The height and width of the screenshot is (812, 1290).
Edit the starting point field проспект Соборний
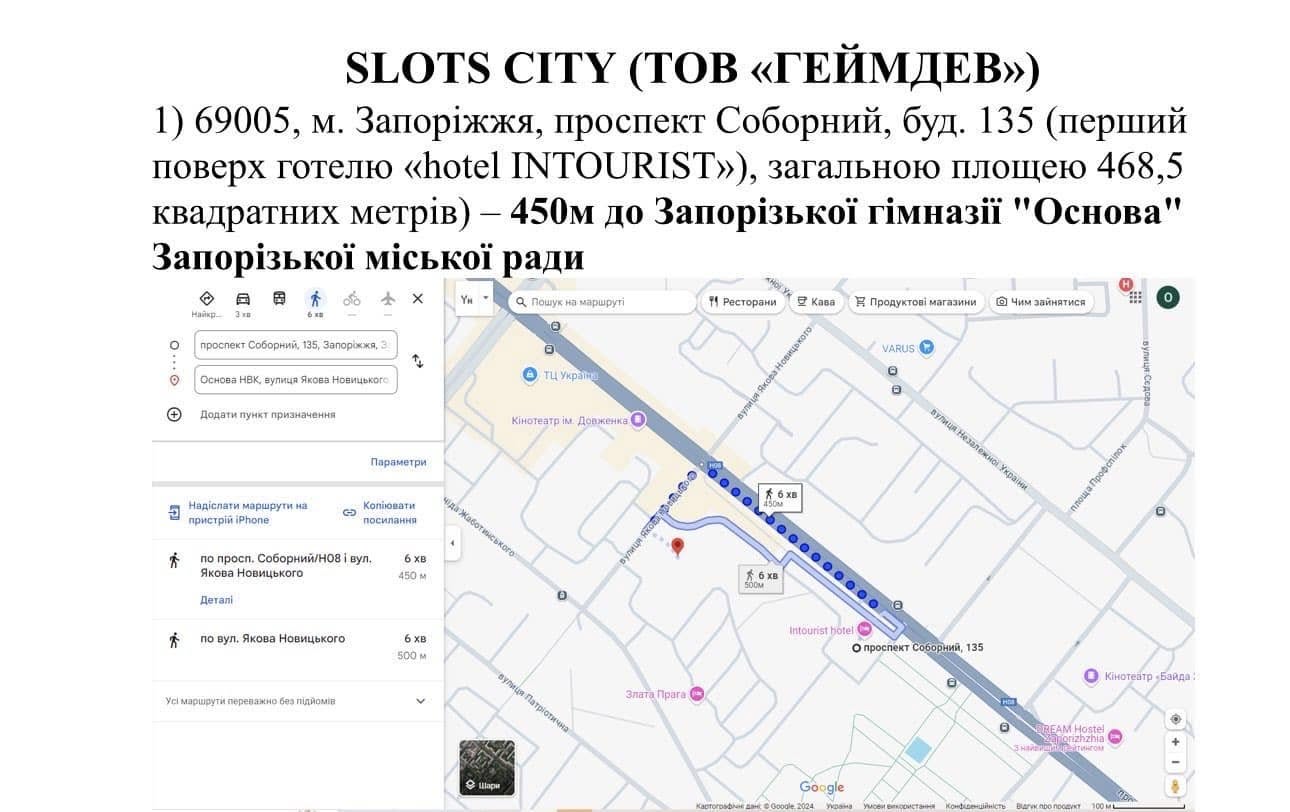[x=296, y=345]
